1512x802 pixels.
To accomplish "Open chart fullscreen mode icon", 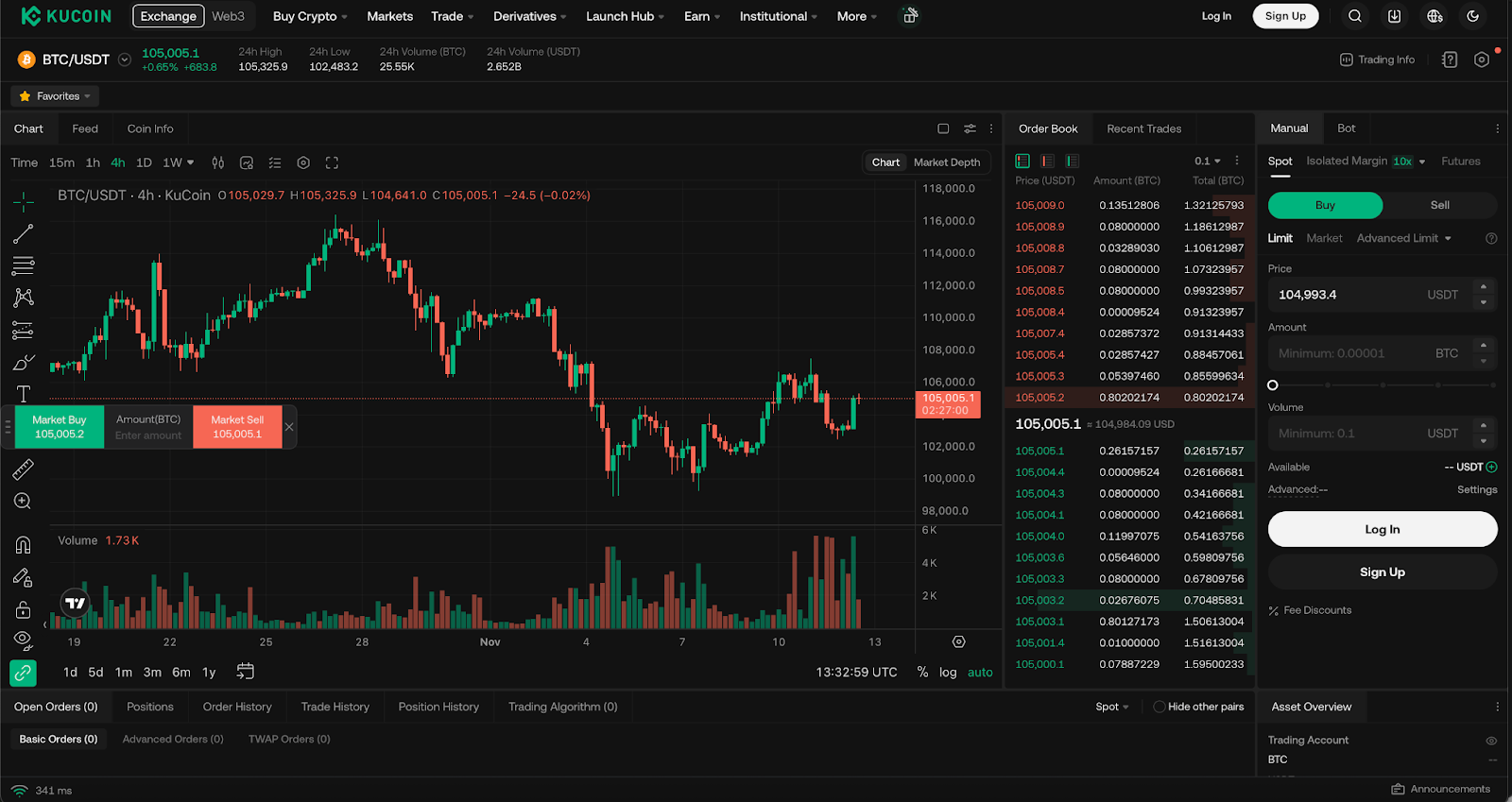I will coord(332,162).
